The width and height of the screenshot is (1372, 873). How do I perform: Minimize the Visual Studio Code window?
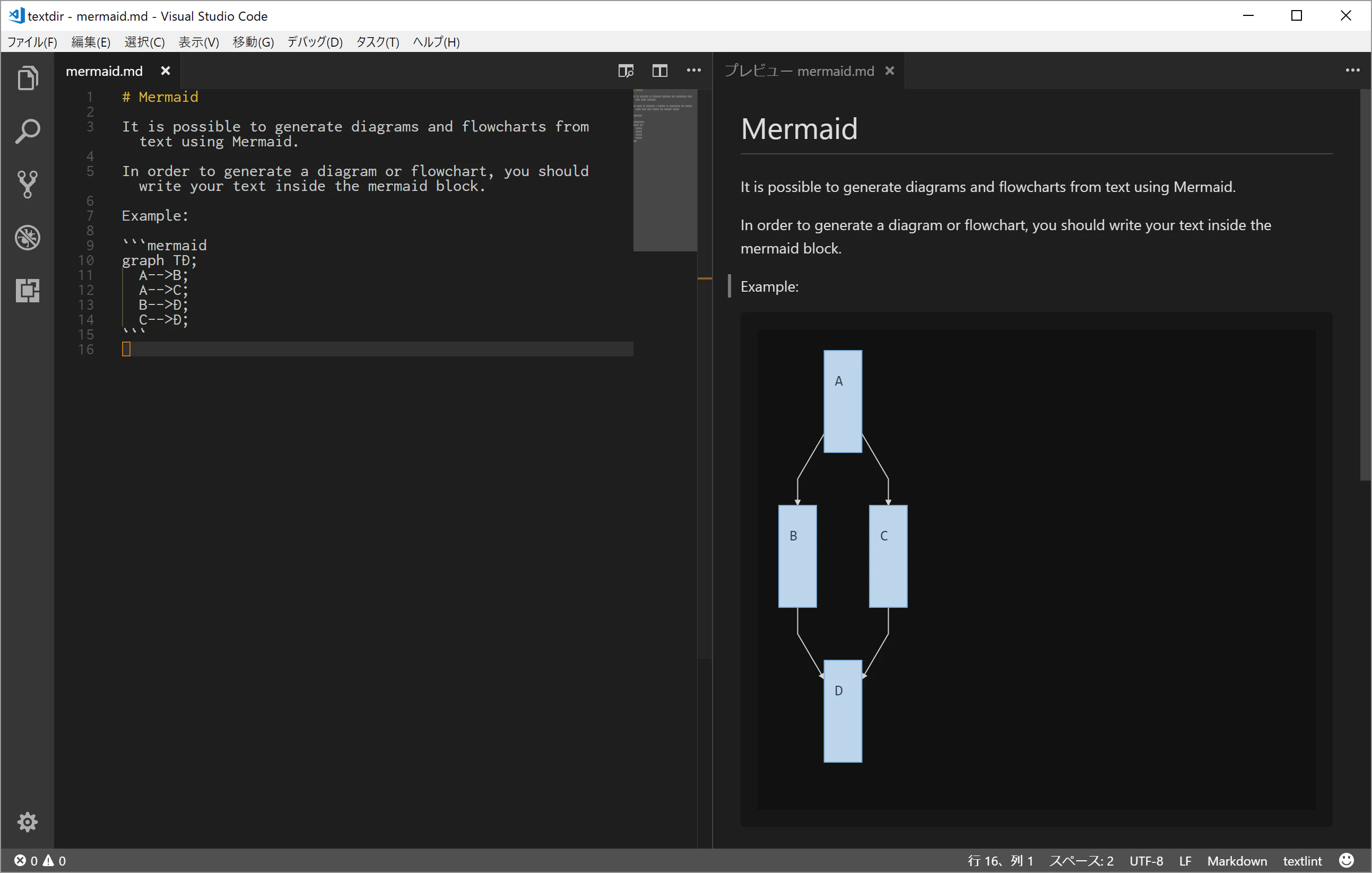pyautogui.click(x=1248, y=15)
